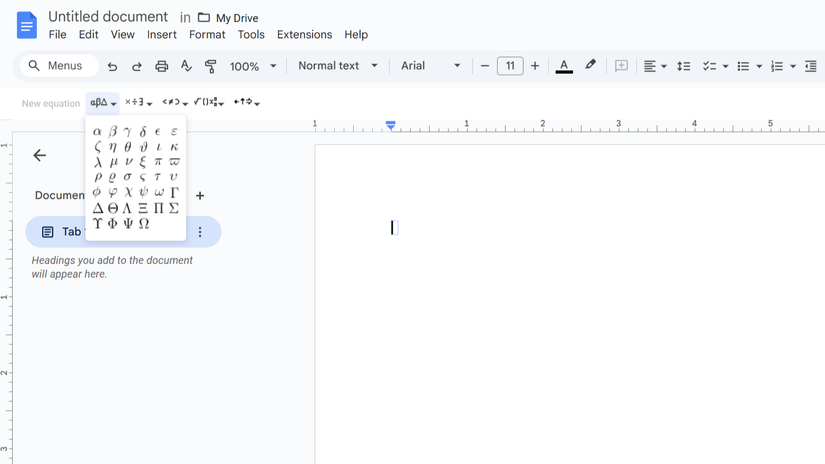Click the My Drive folder icon
The image size is (825, 464).
[x=204, y=18]
